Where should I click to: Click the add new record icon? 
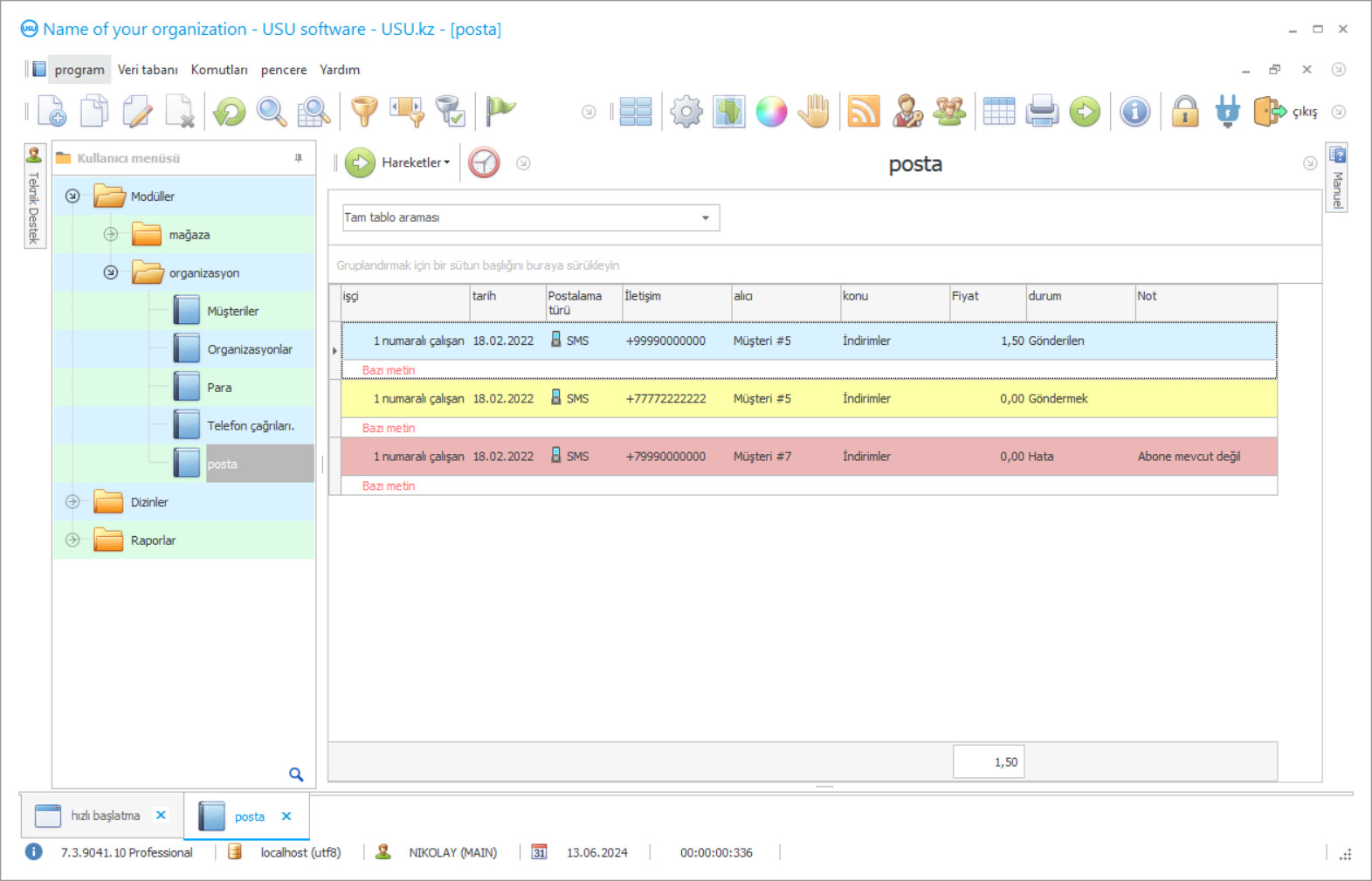click(52, 112)
